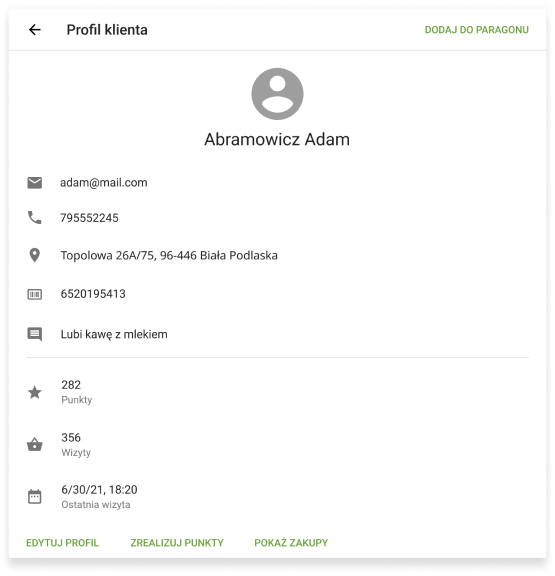
Task: Go back using the arrow icon
Action: point(35,29)
